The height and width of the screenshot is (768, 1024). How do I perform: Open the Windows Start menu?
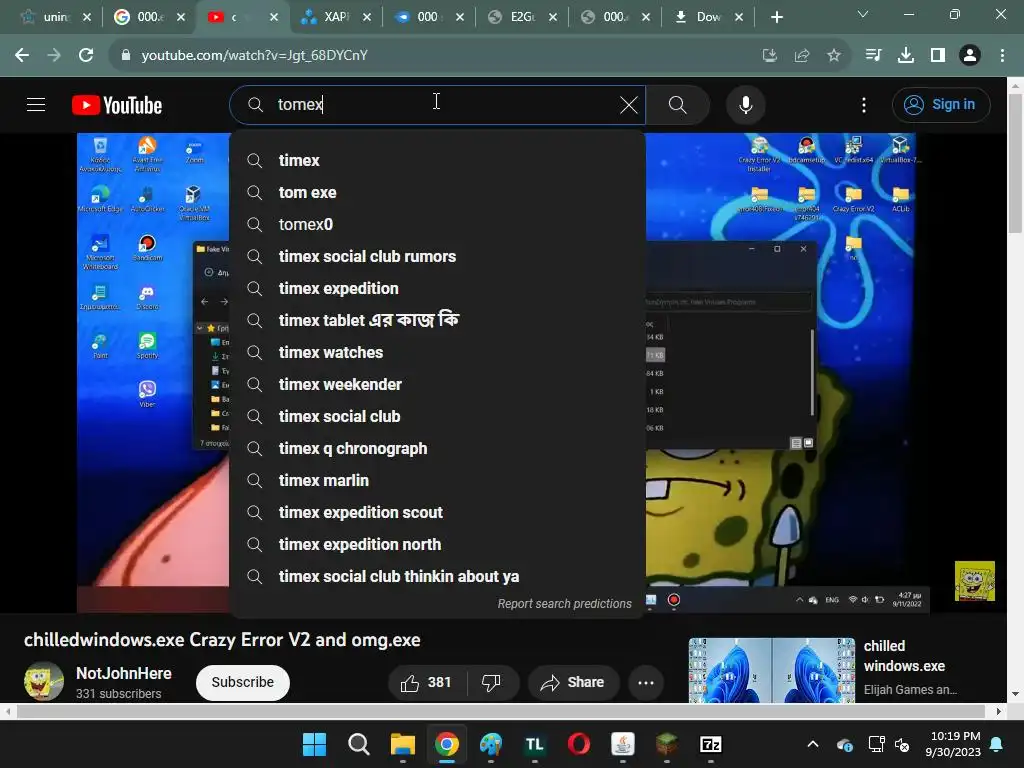click(314, 744)
